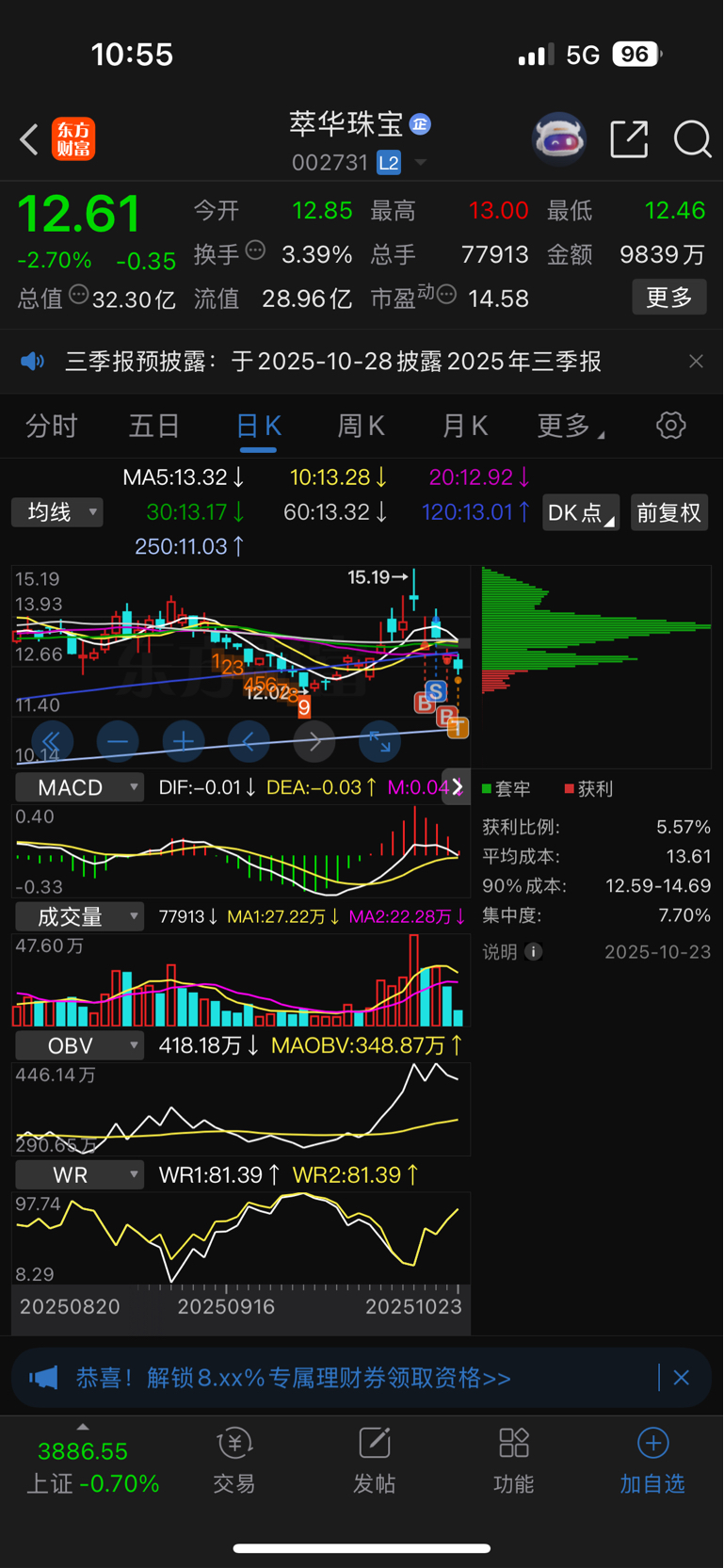Tap dynamic PE info icon
Screen dimensions: 724x1568
coord(447,295)
